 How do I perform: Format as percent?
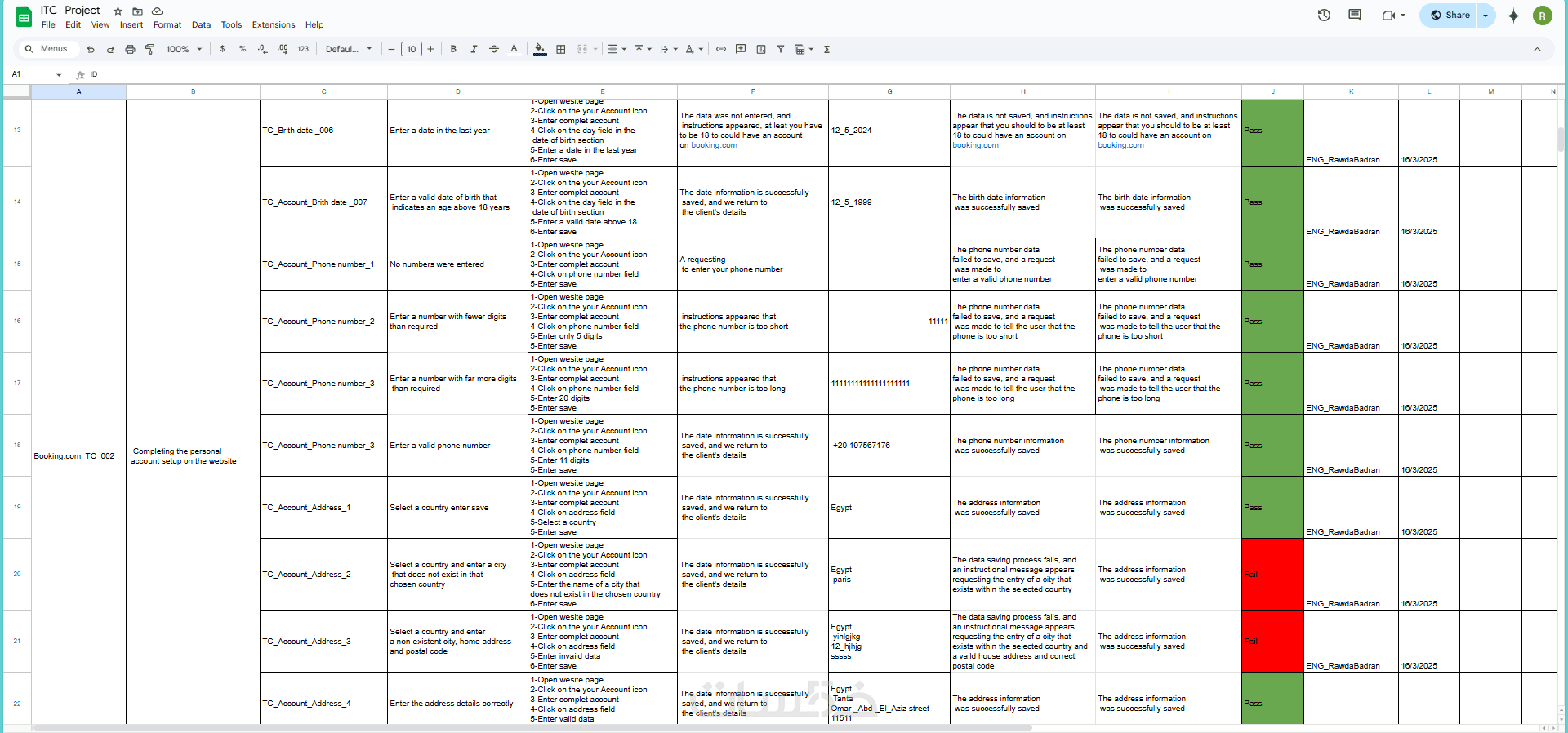click(243, 50)
